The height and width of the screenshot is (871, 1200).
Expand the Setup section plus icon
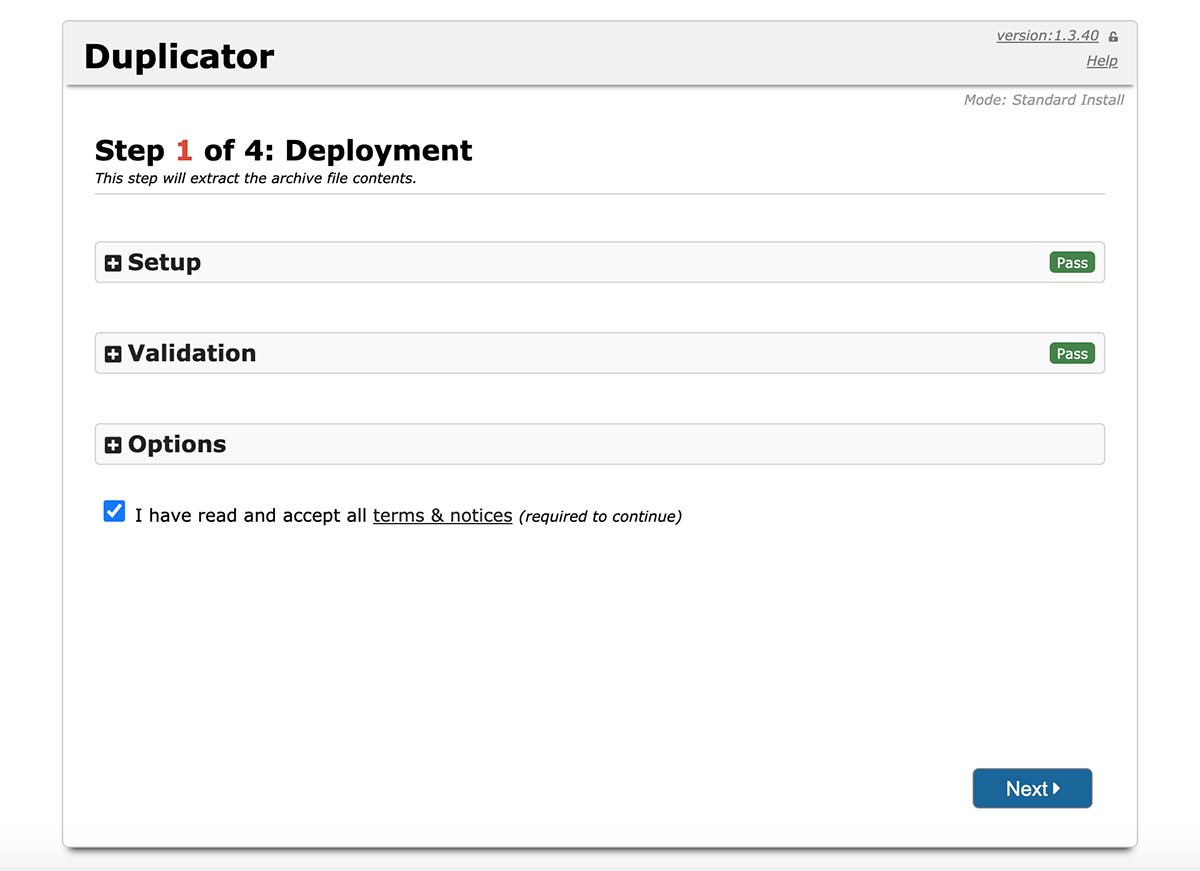click(113, 263)
